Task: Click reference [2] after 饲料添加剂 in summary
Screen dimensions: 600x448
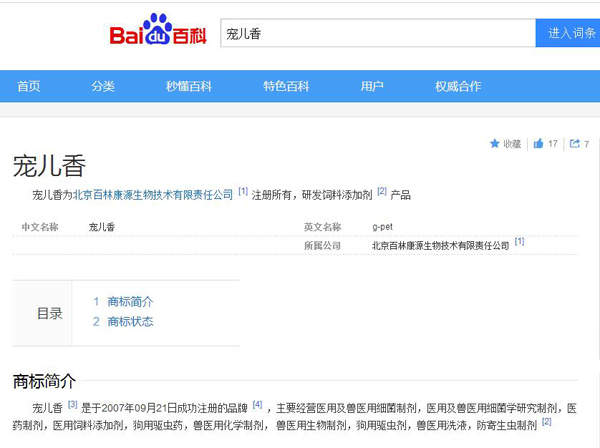Action: click(x=382, y=191)
